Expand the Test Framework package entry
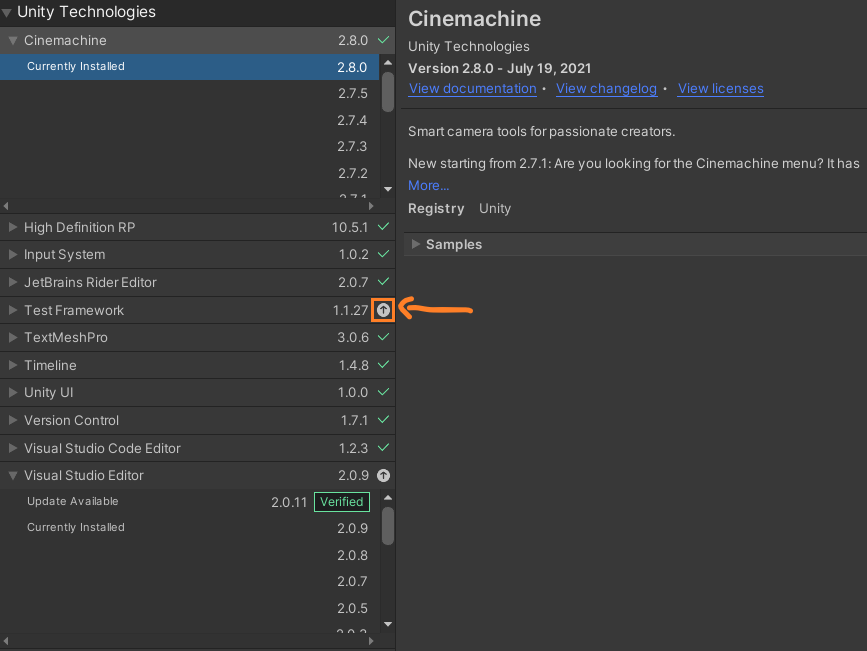 13,310
